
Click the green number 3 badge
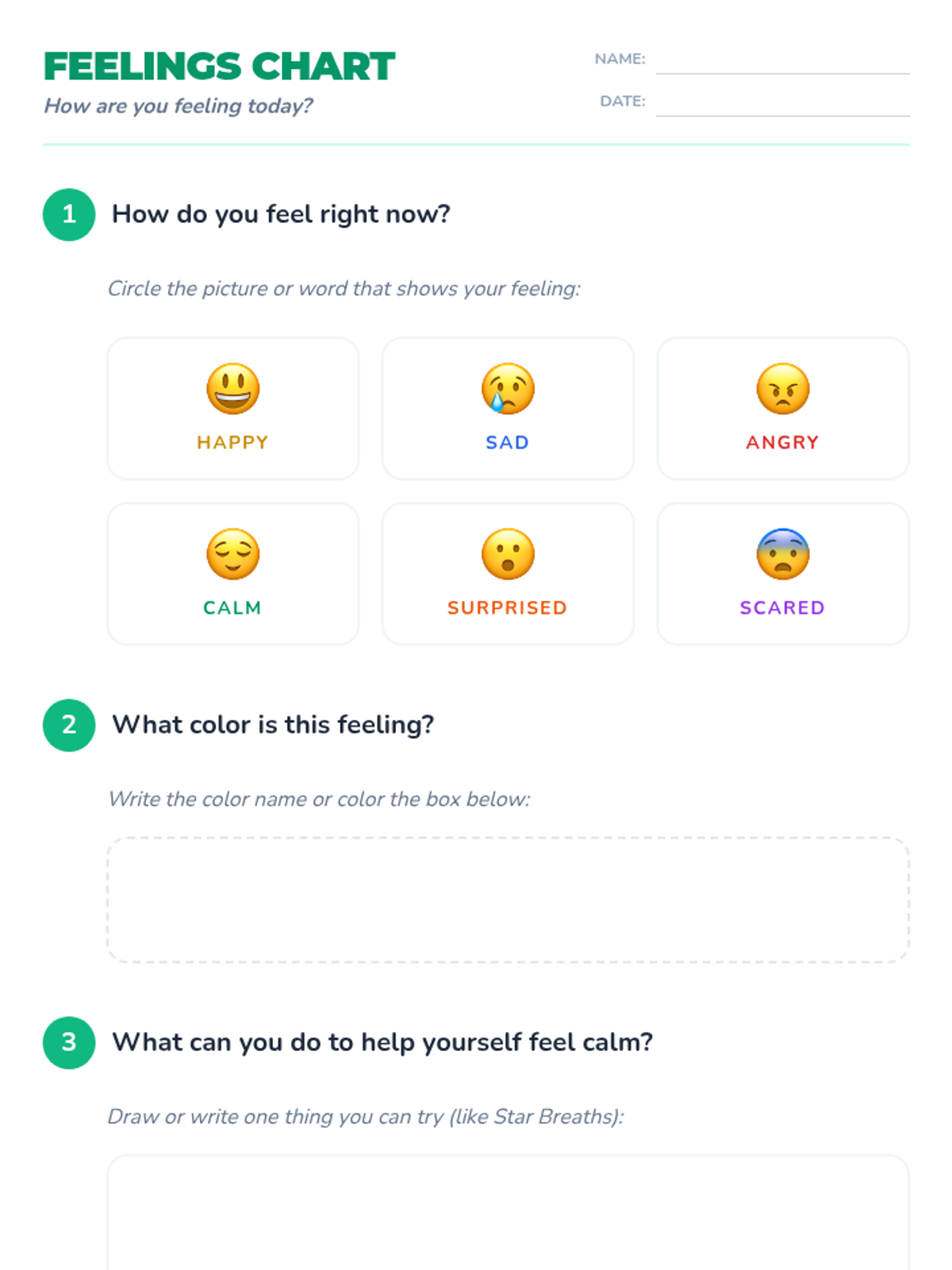(x=69, y=1042)
